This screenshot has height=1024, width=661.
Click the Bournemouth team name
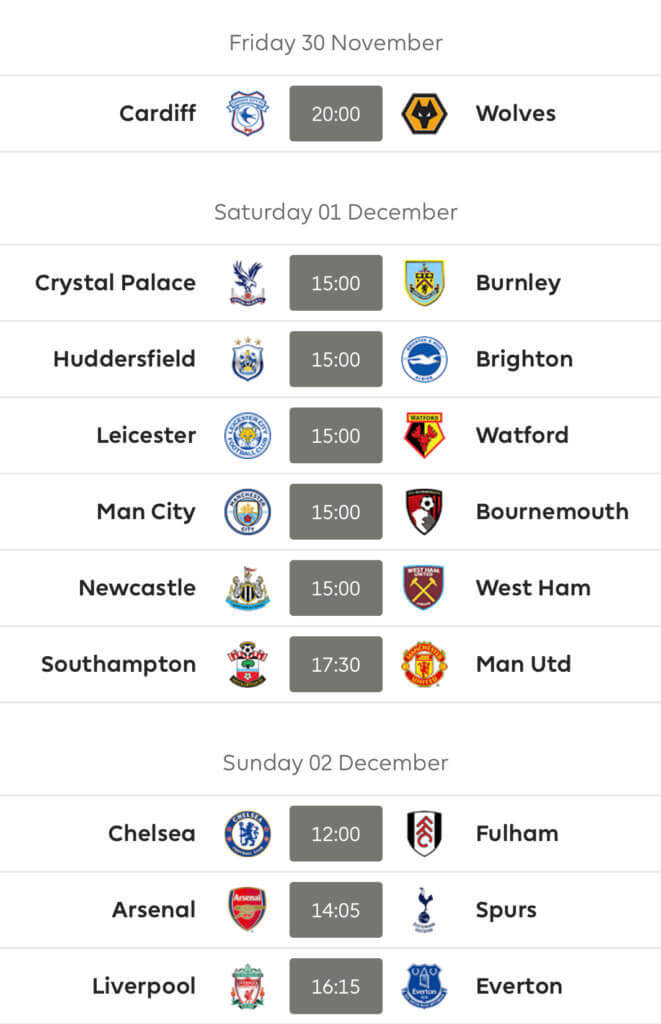pyautogui.click(x=552, y=511)
